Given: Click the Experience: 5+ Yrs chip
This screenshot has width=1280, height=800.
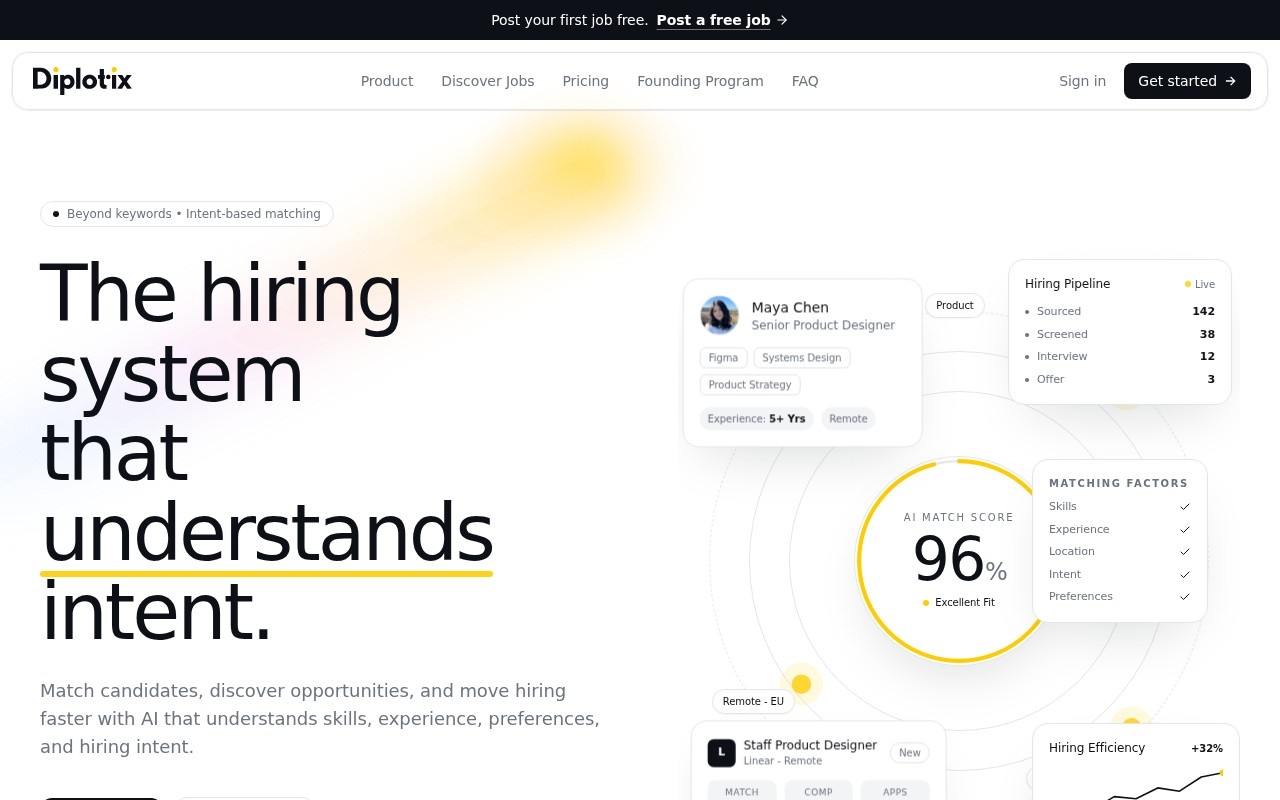Looking at the screenshot, I should [x=756, y=419].
